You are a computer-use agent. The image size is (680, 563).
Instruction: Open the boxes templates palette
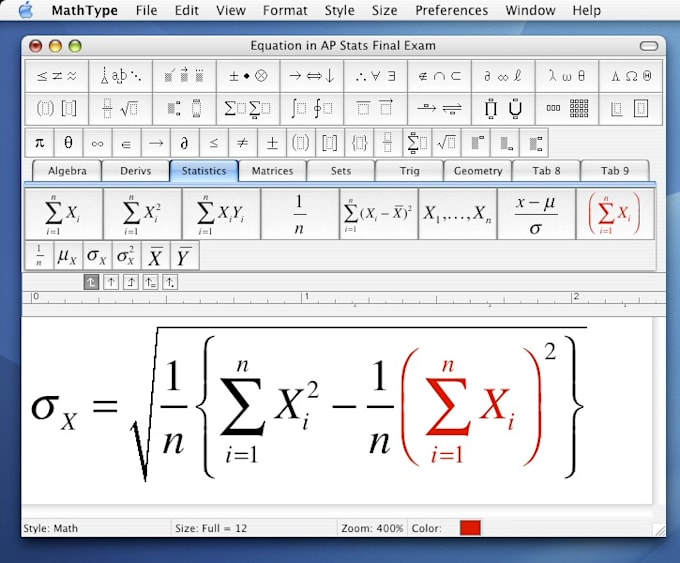631,108
